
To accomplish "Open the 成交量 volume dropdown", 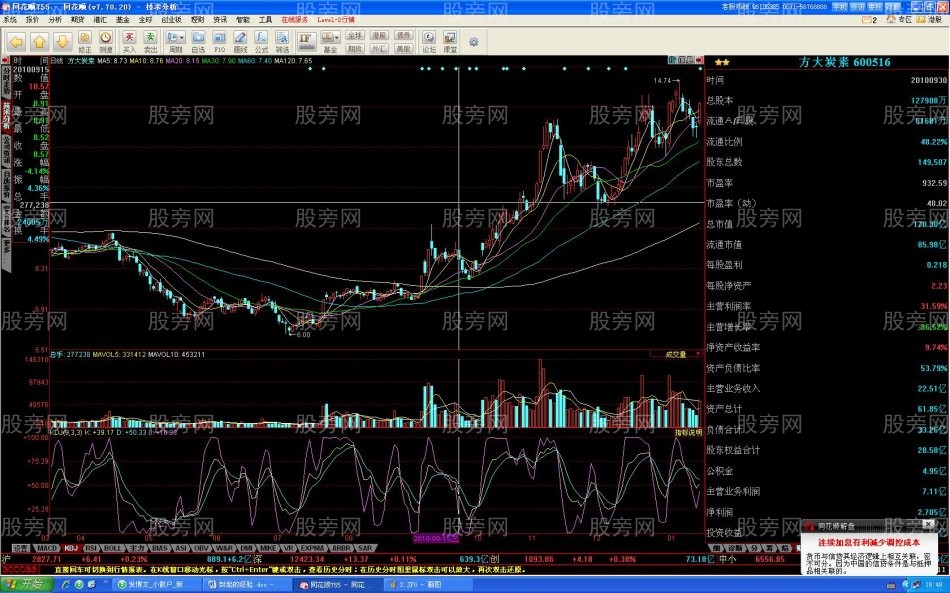I will click(677, 354).
